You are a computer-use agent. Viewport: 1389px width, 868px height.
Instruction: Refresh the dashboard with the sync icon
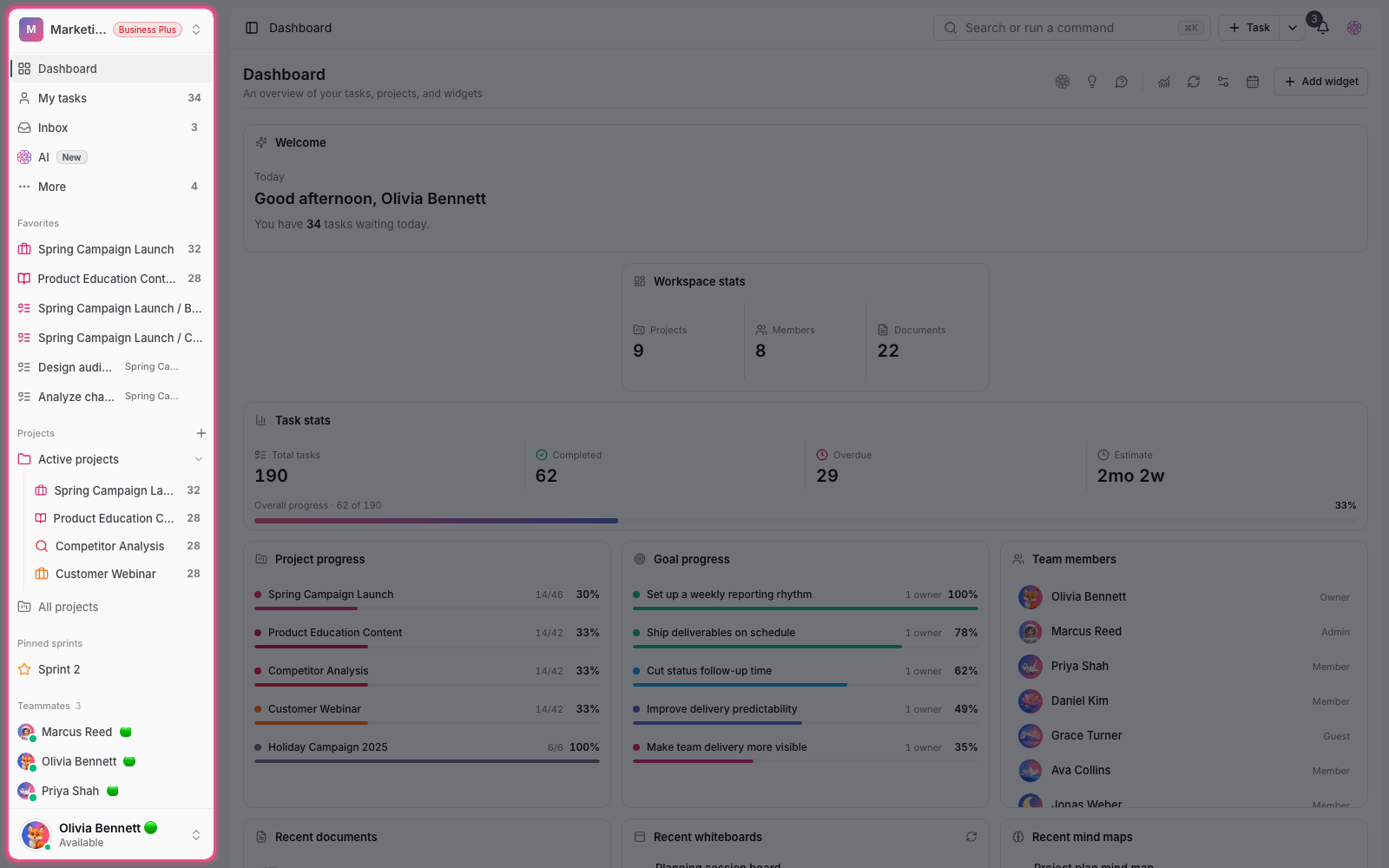pyautogui.click(x=1194, y=82)
